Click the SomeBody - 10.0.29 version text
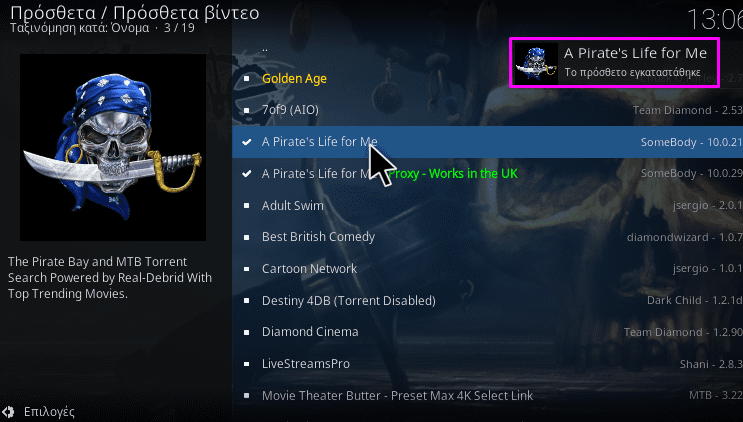 point(692,173)
